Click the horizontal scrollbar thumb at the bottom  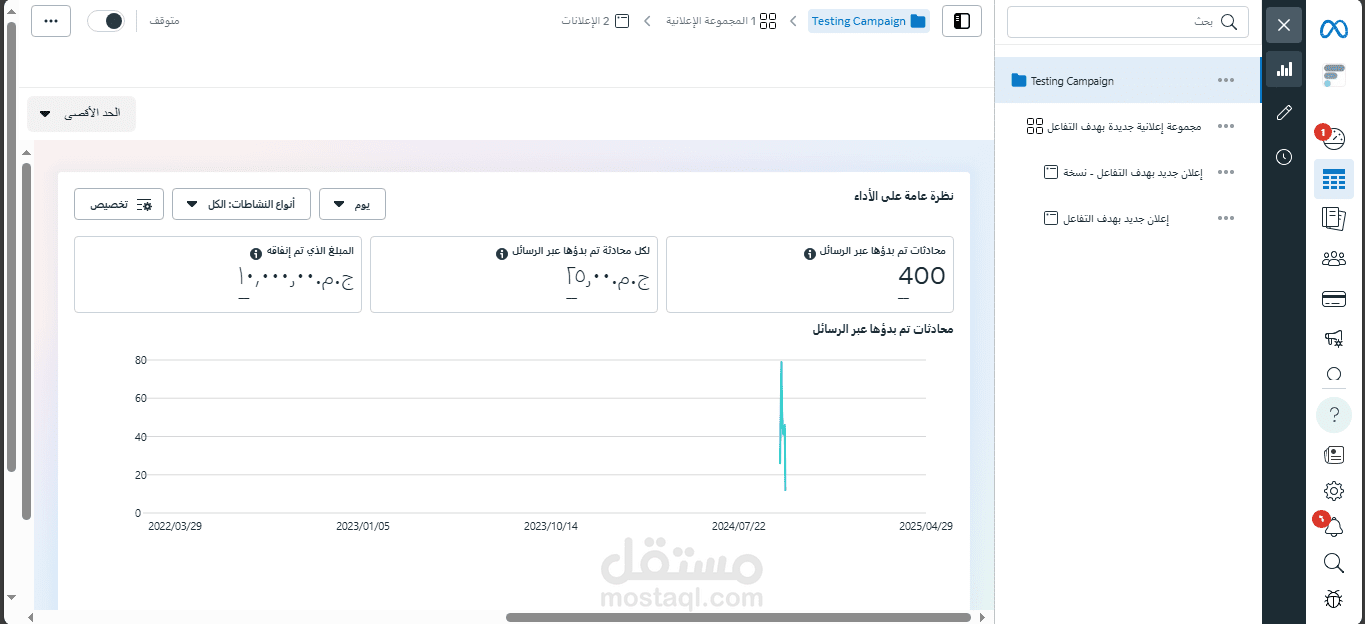pos(738,618)
